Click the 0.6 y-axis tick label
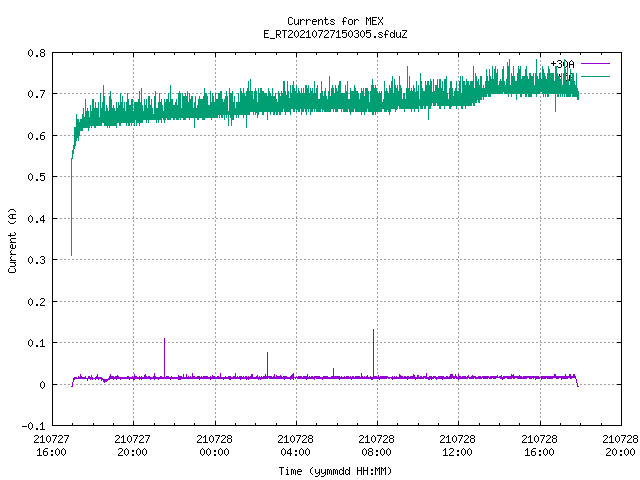Screen dimensions: 640x480 coord(36,136)
